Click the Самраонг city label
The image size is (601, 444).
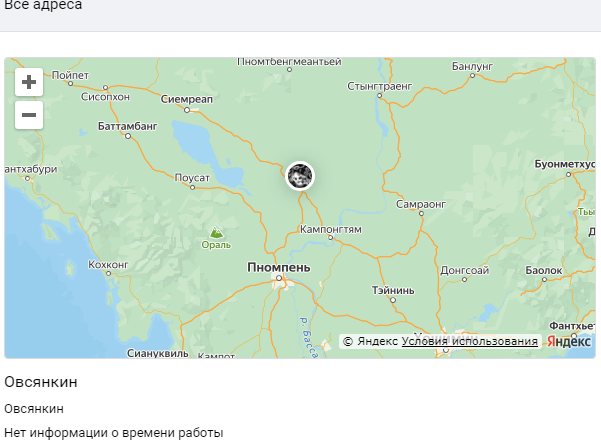click(x=421, y=204)
